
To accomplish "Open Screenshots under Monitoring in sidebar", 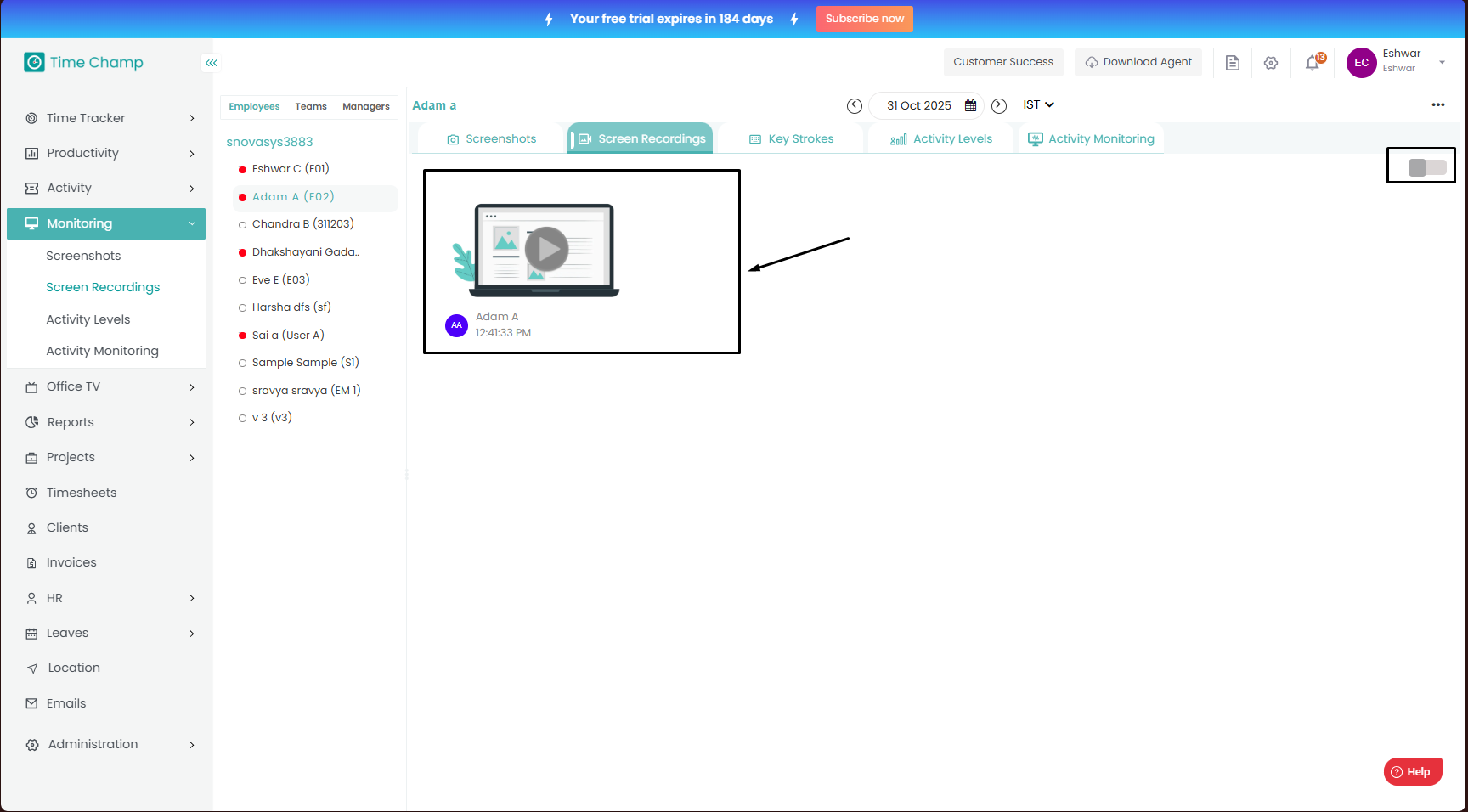I will click(x=83, y=256).
